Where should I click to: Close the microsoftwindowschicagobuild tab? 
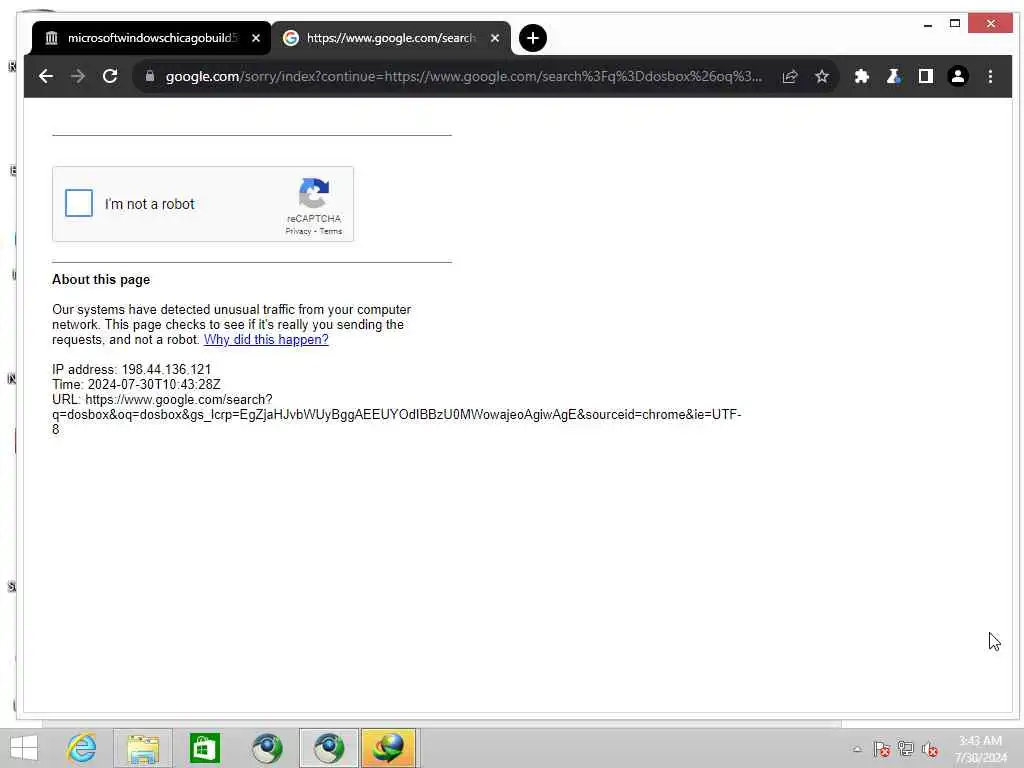256,38
